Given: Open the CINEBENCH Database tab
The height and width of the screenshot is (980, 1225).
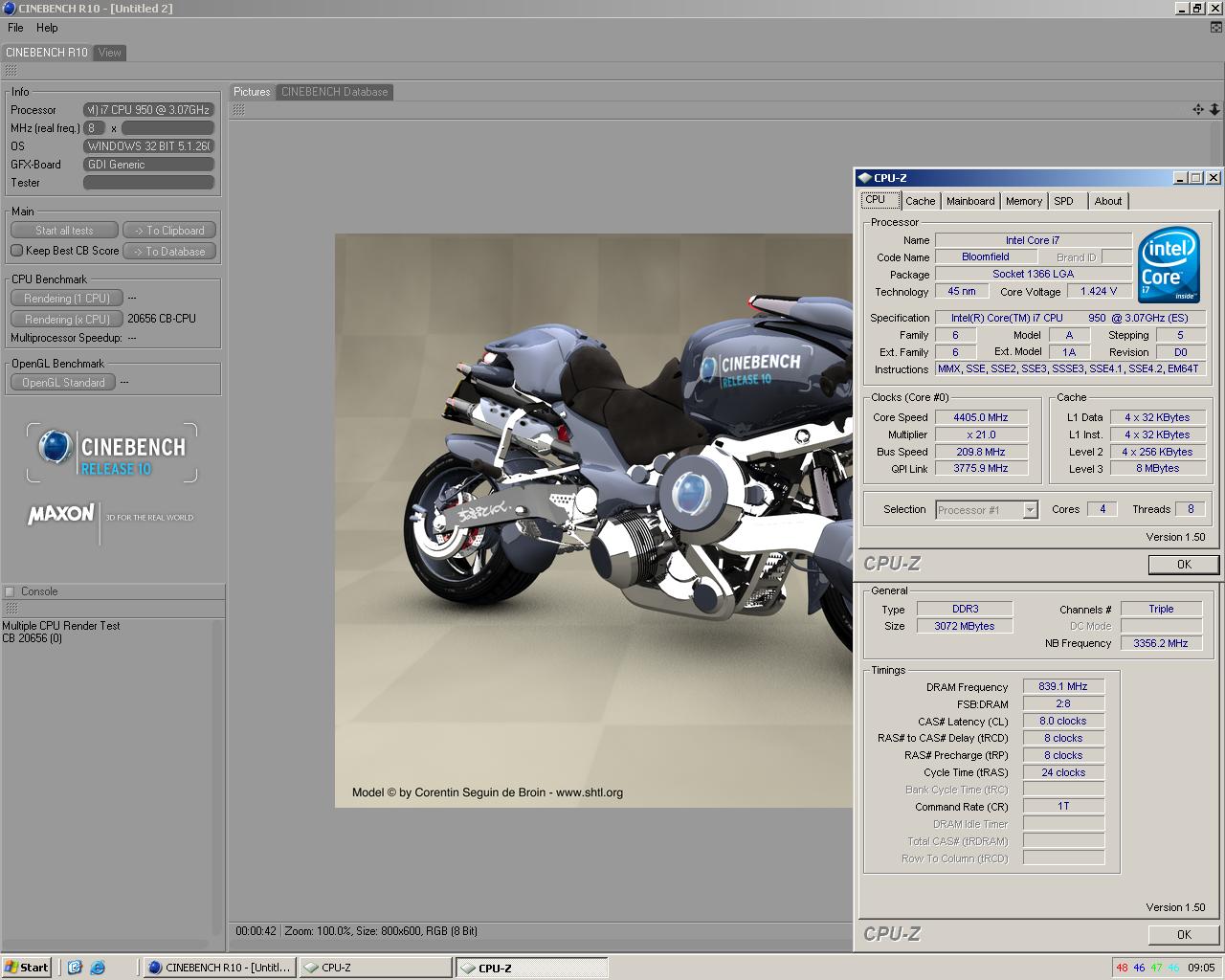Looking at the screenshot, I should (x=335, y=92).
